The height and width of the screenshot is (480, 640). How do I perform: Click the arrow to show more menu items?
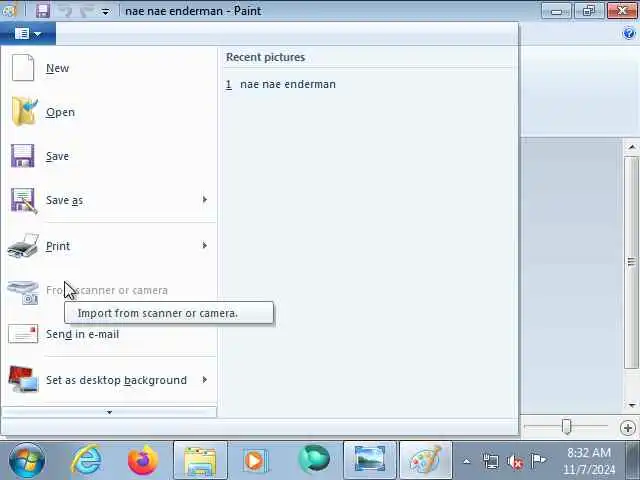(x=109, y=412)
